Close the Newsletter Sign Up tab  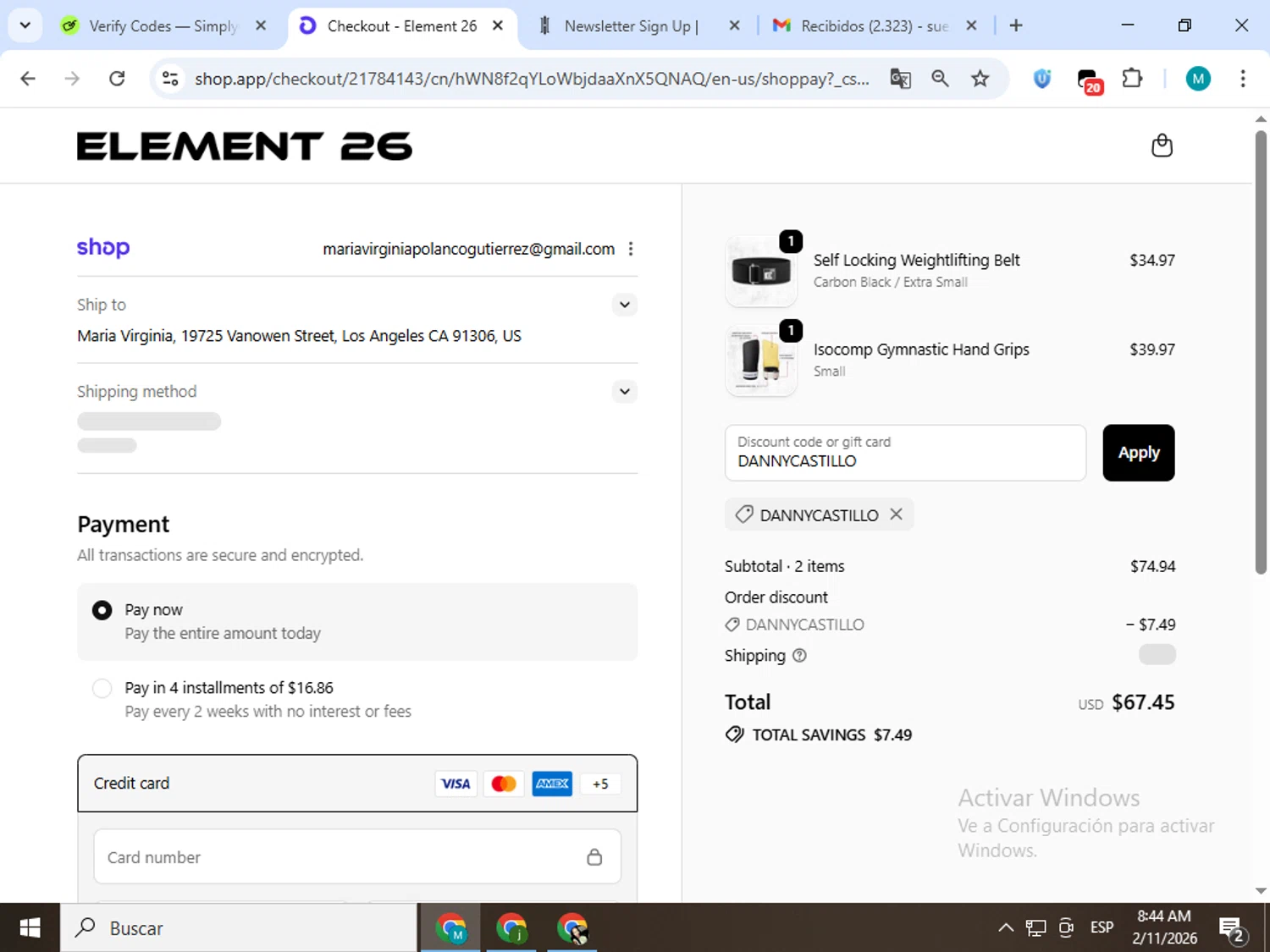click(734, 25)
